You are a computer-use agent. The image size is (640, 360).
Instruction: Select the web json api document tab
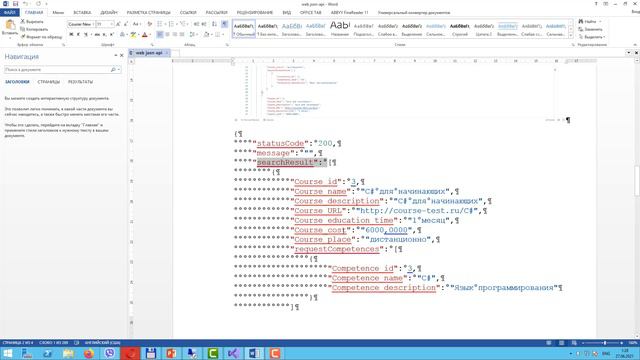click(149, 53)
